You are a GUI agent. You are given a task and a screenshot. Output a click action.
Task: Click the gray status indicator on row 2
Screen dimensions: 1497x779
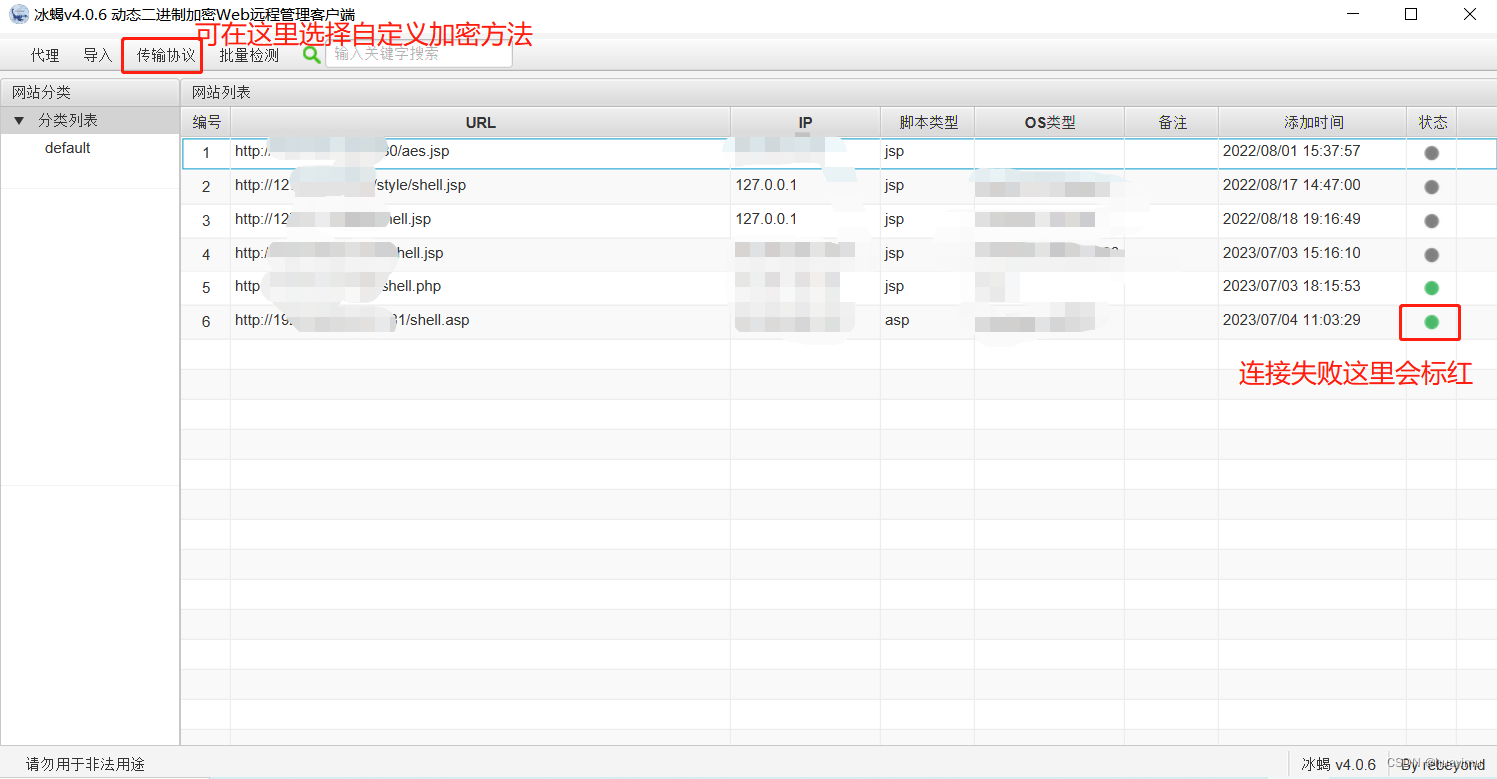1431,186
